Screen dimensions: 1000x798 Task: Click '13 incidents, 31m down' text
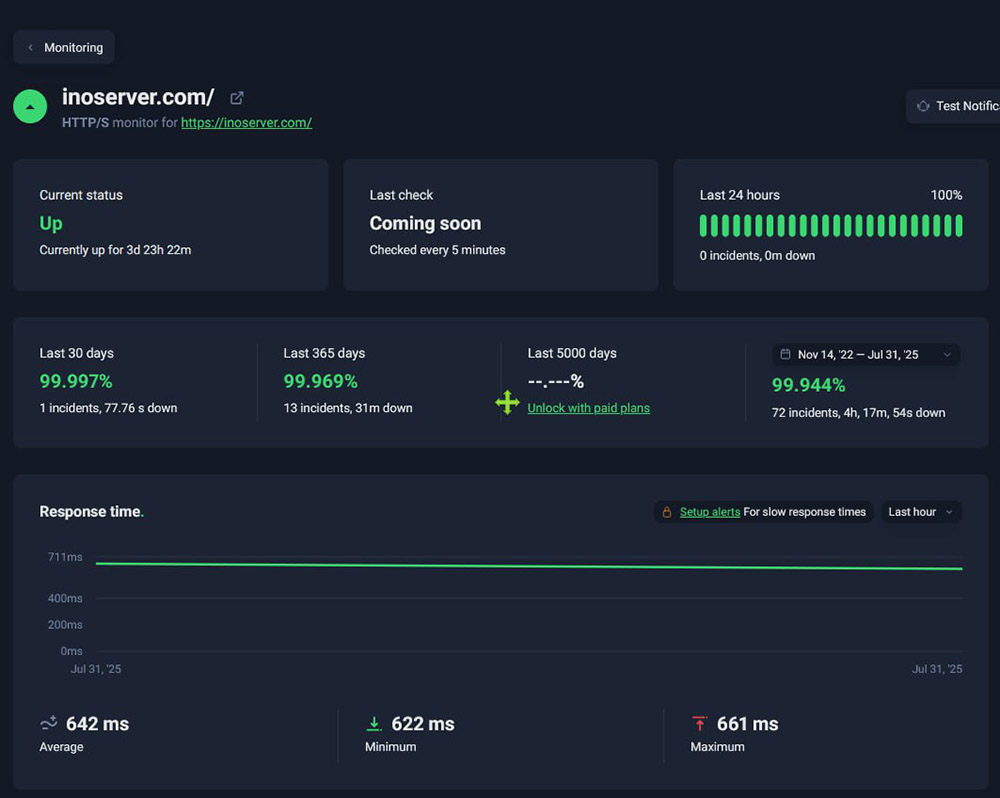pos(348,408)
